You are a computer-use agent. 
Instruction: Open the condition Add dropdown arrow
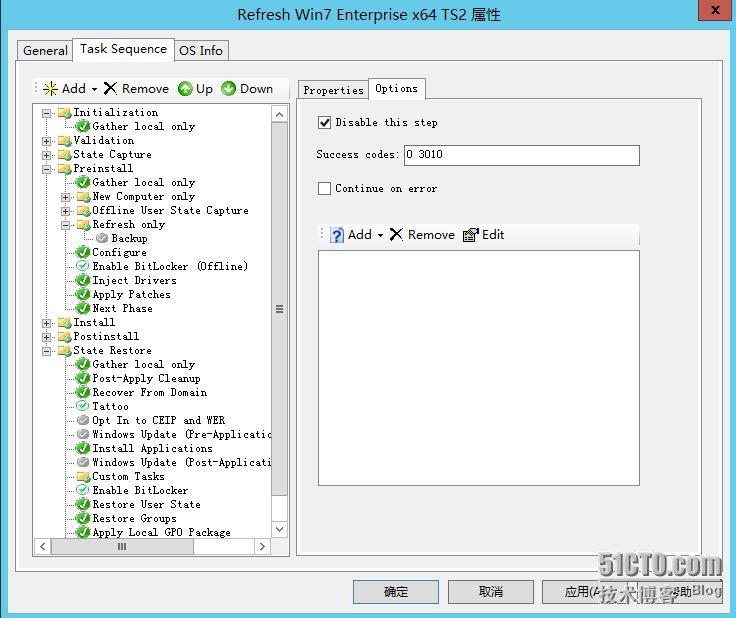380,235
